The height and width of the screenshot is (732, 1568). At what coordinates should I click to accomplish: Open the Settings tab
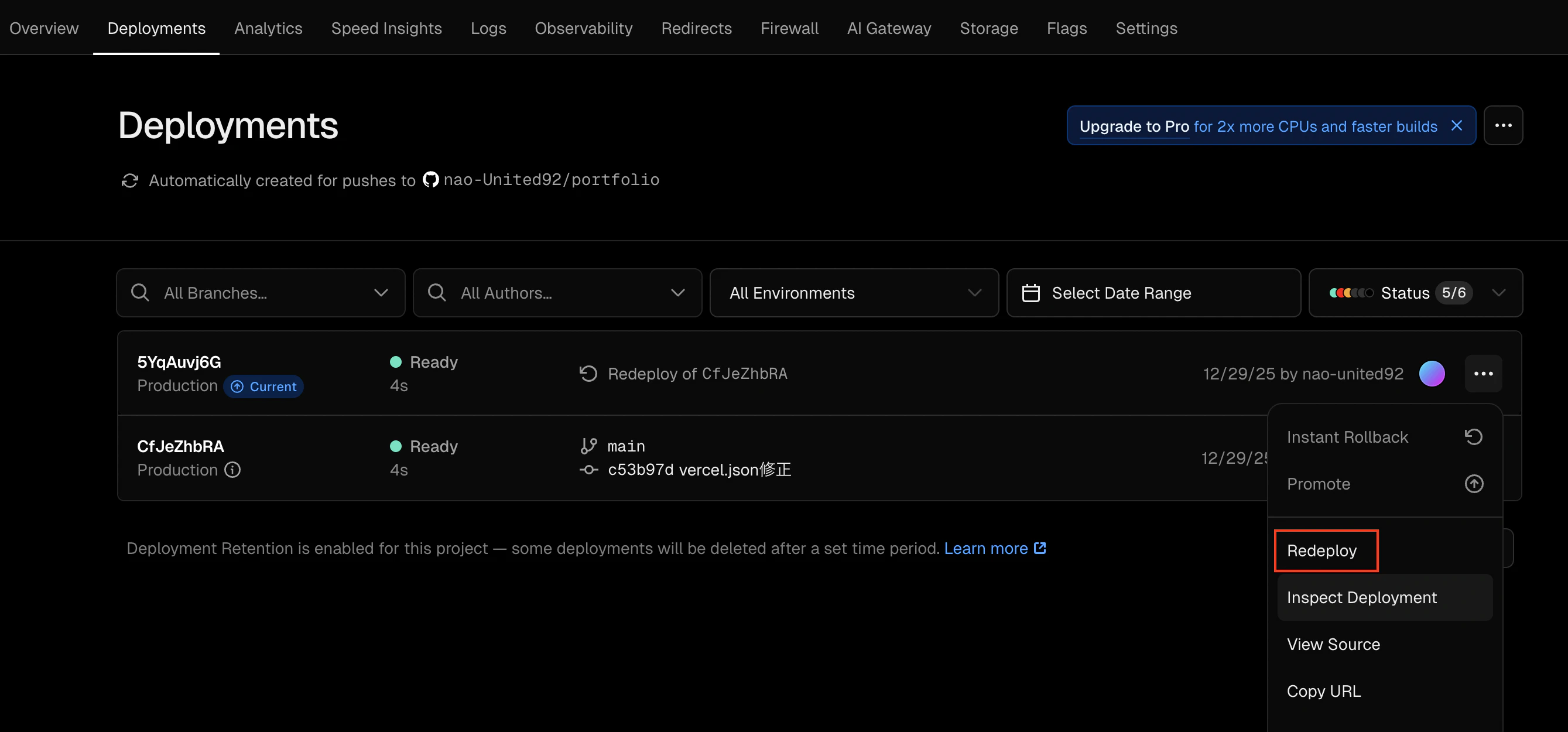click(x=1146, y=28)
